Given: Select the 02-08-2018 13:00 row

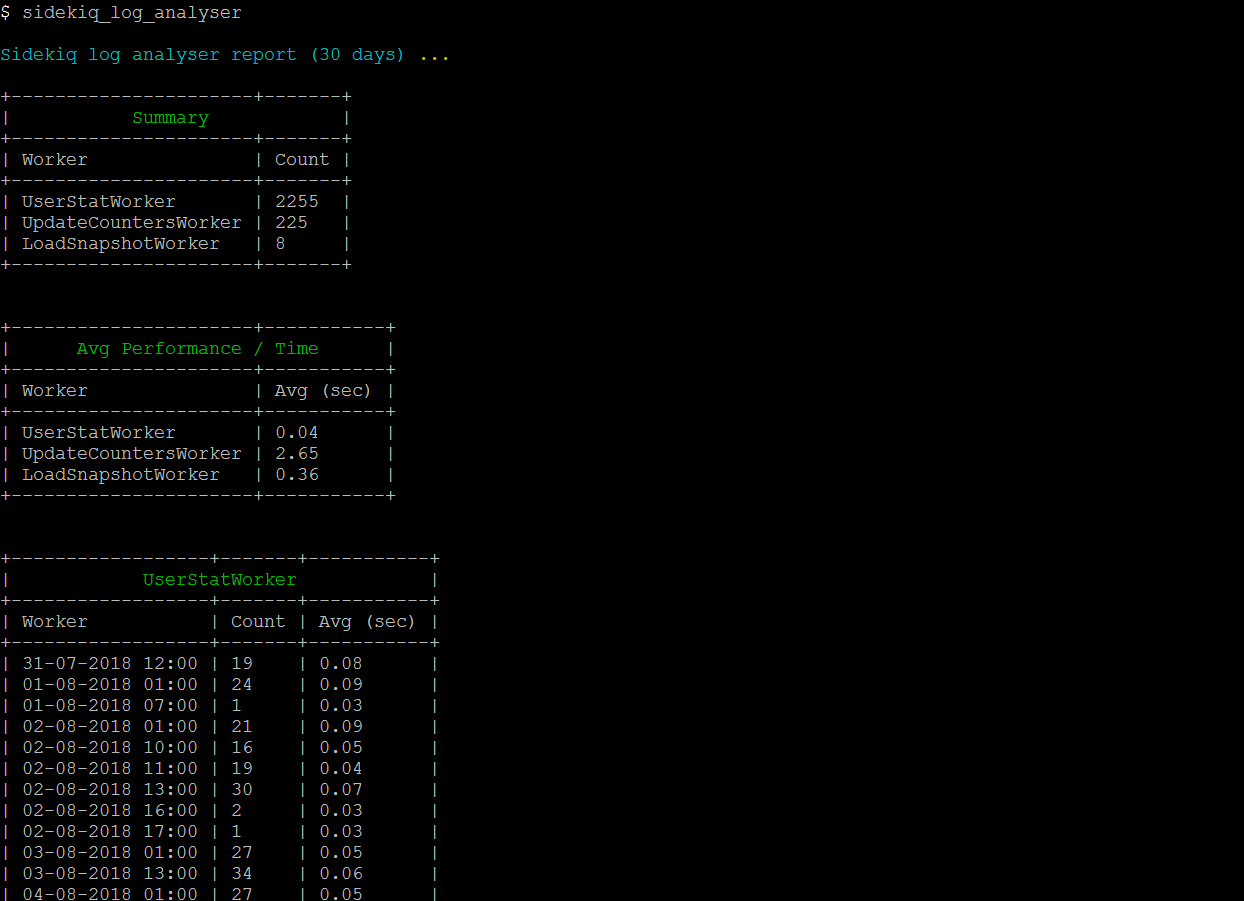Looking at the screenshot, I should [220, 790].
